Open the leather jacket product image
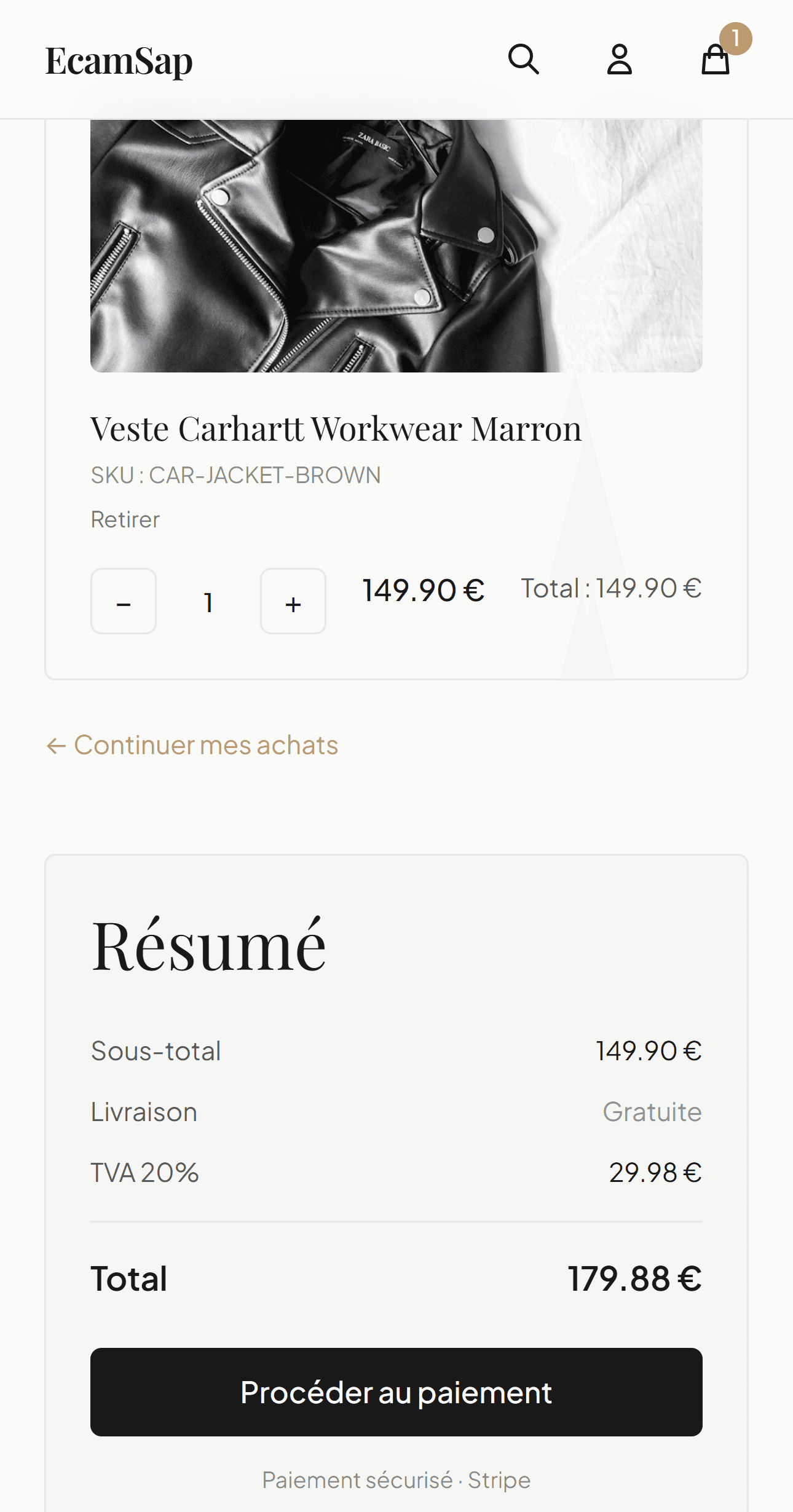Image resolution: width=793 pixels, height=1512 pixels. point(396,246)
